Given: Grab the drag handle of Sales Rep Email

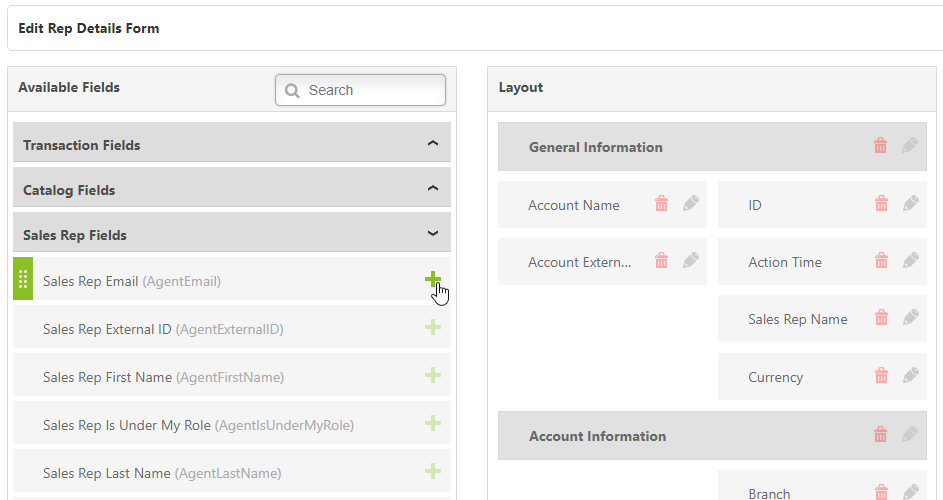Looking at the screenshot, I should pos(23,279).
